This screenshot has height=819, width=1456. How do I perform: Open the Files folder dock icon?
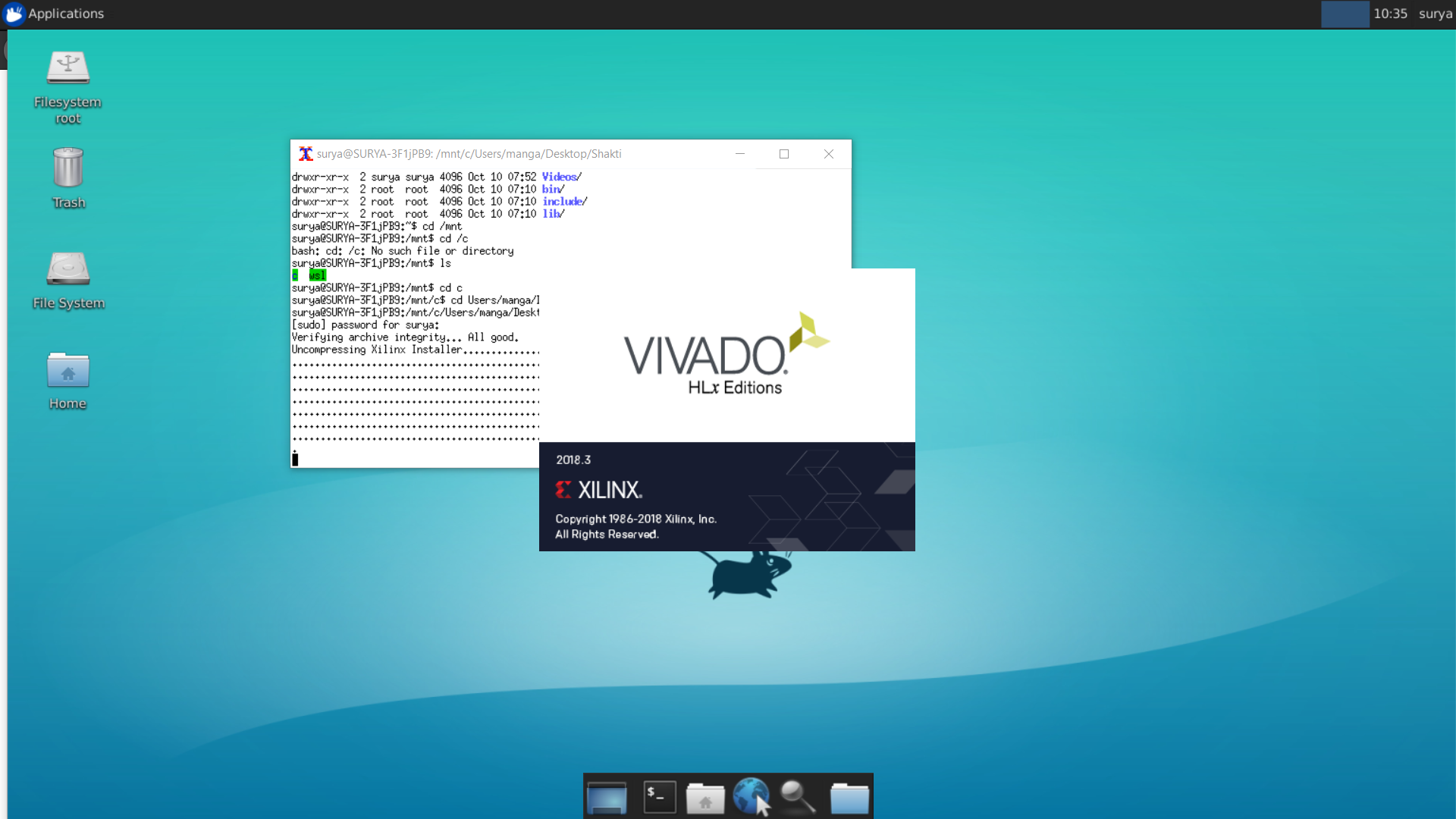(849, 798)
